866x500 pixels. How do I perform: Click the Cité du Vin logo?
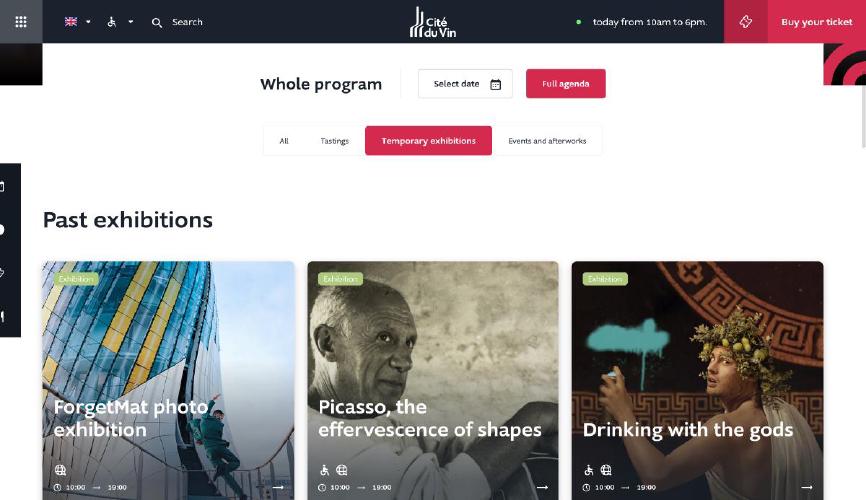coord(433,22)
